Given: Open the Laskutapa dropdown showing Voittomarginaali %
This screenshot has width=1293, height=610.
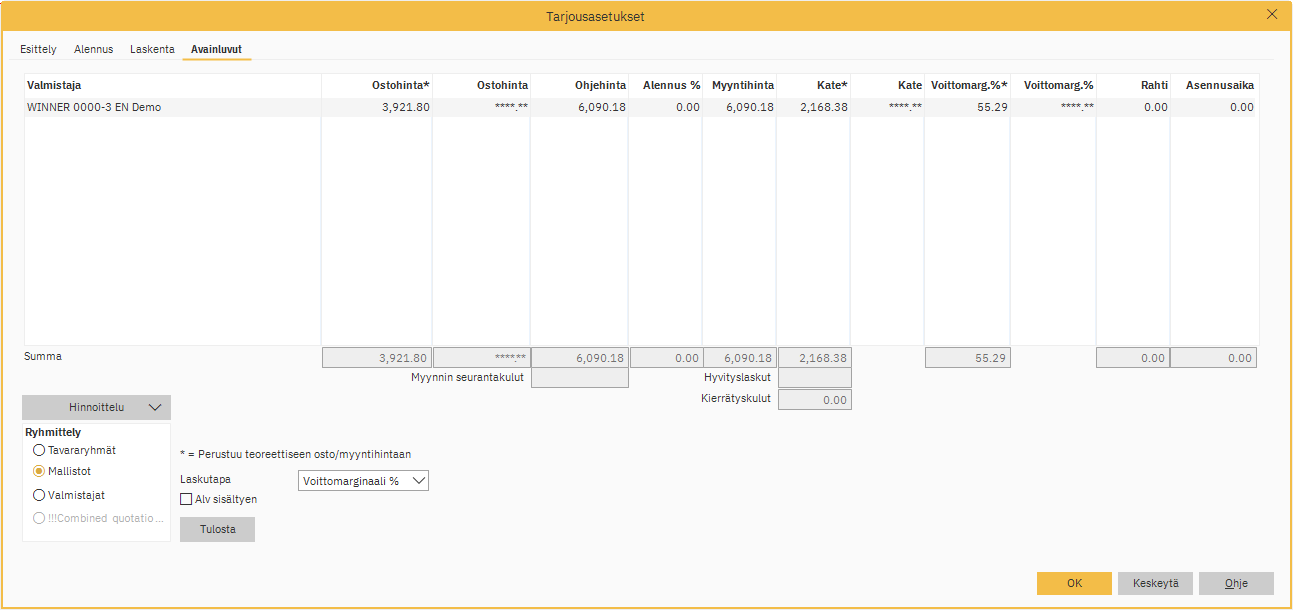Looking at the screenshot, I should click(363, 480).
